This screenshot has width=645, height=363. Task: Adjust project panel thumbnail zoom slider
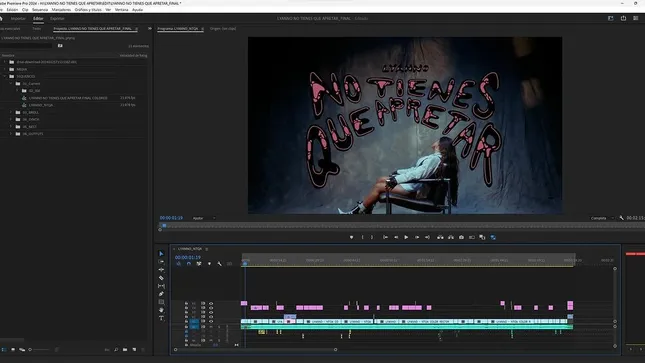tap(40, 349)
